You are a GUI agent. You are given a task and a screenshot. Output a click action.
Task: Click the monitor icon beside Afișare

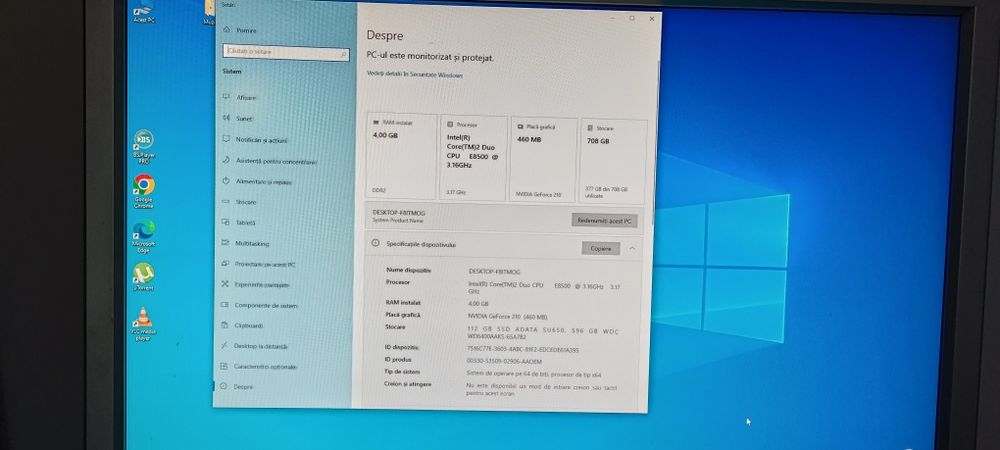click(x=226, y=97)
